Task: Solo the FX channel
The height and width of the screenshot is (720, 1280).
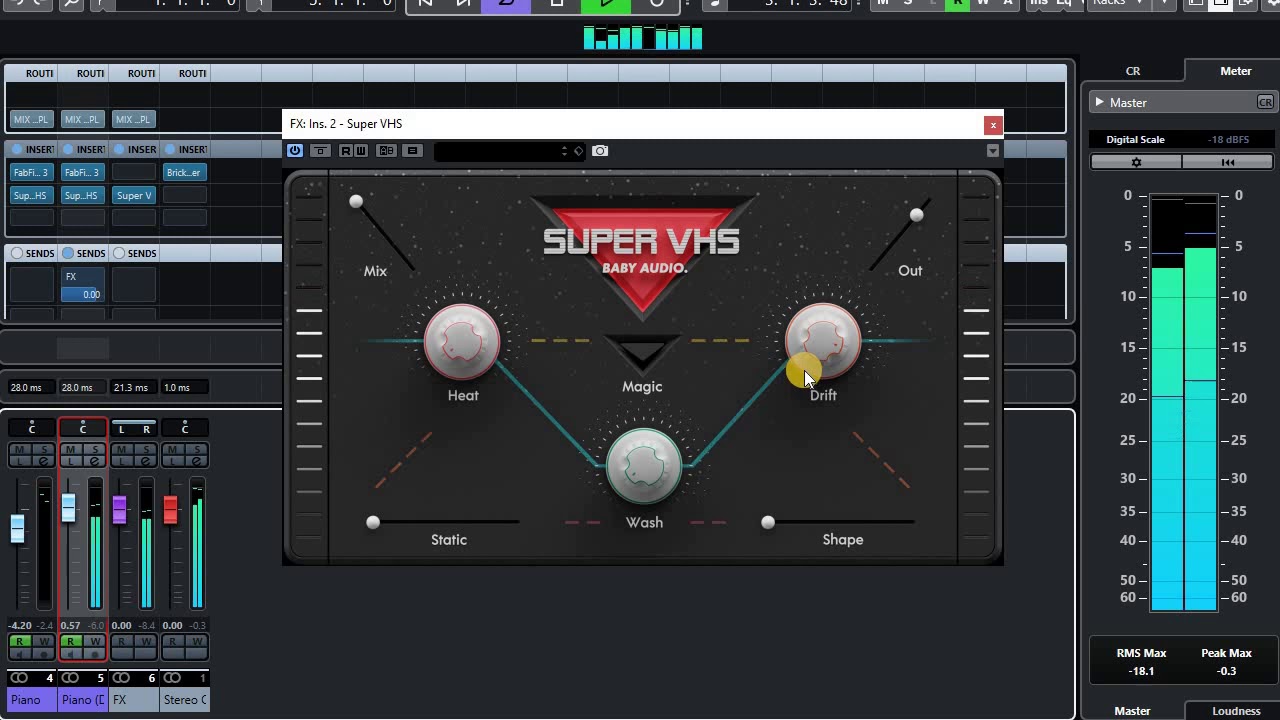Action: pos(145,450)
